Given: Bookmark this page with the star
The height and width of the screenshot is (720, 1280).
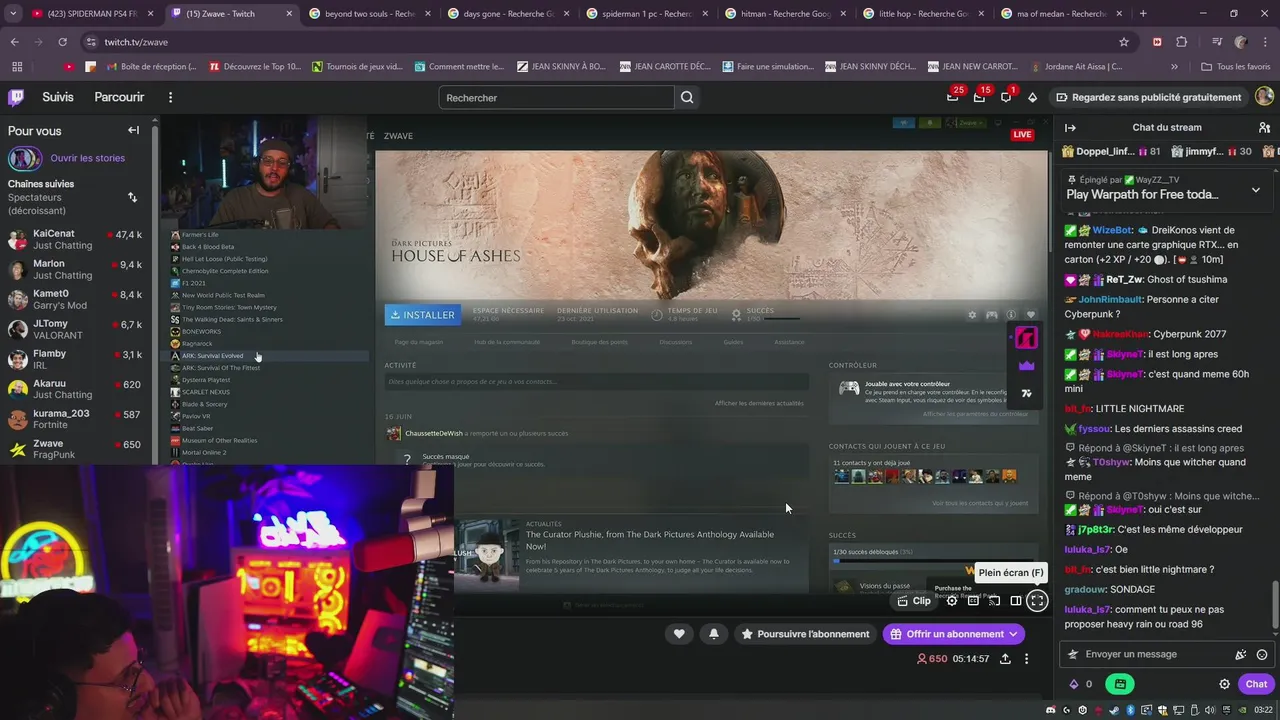Looking at the screenshot, I should click(1124, 42).
